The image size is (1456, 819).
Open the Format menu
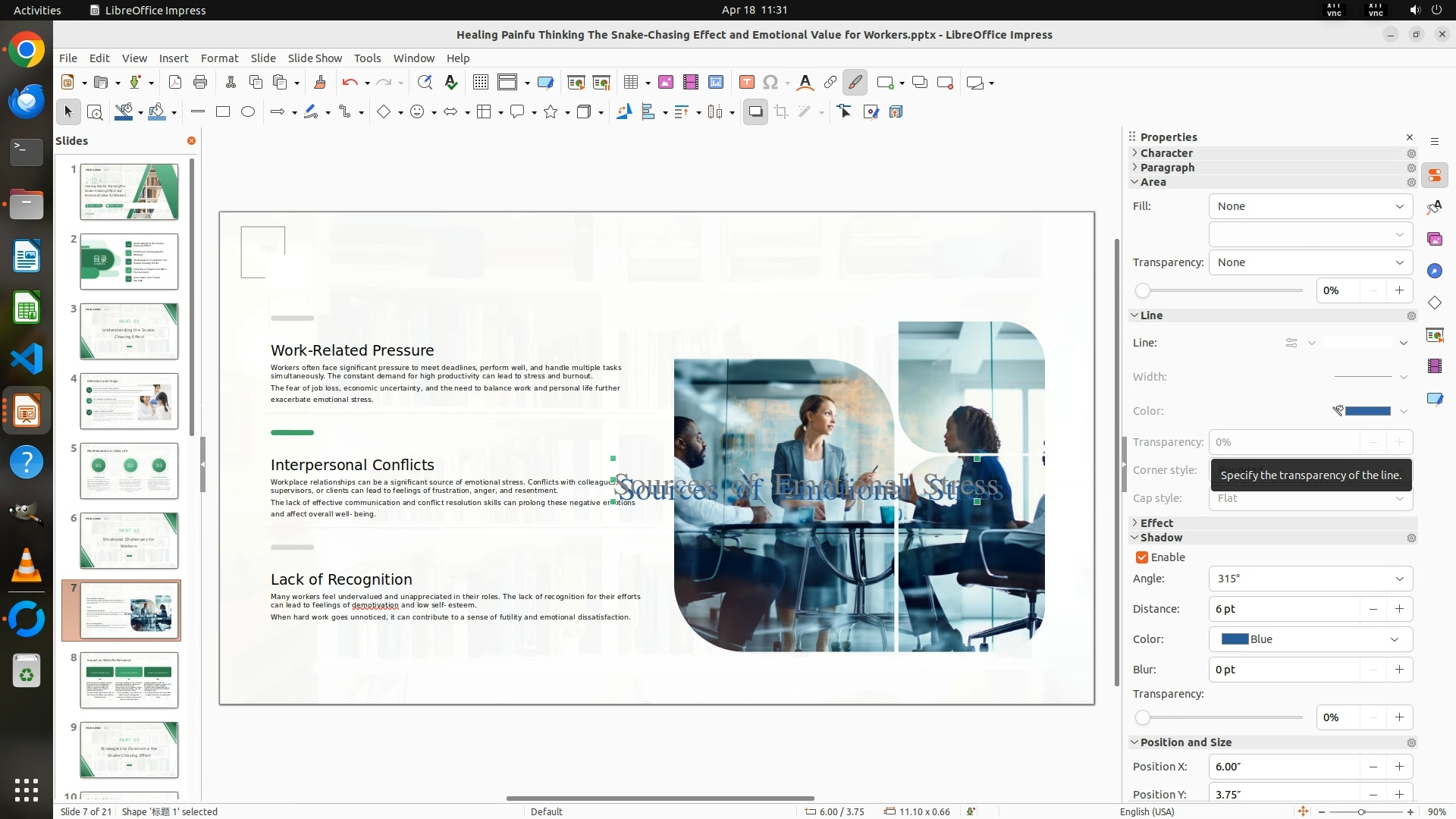pos(219,58)
